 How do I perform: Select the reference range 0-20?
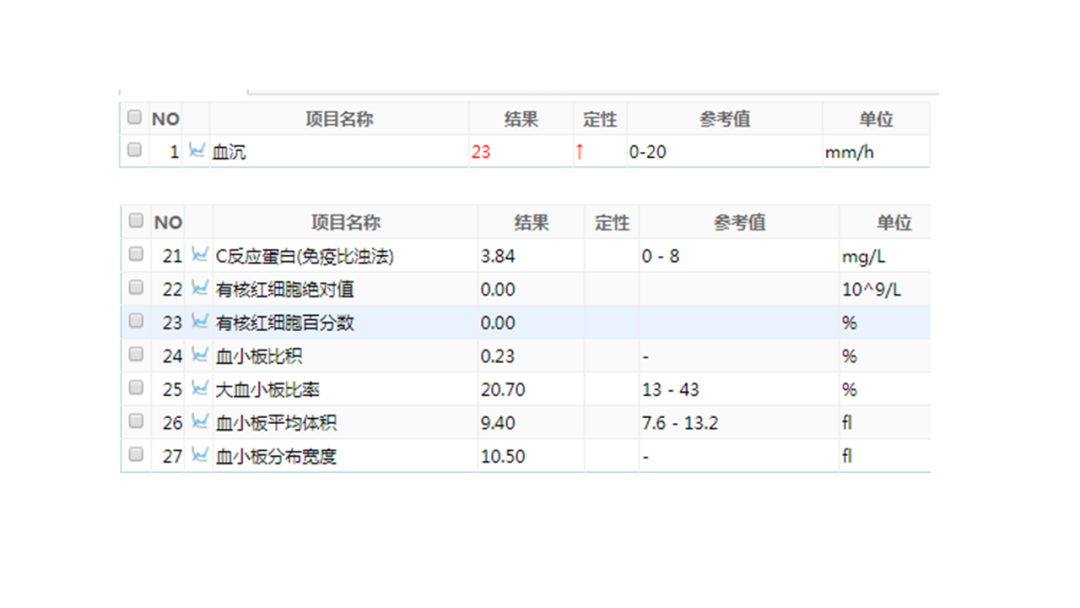point(647,152)
